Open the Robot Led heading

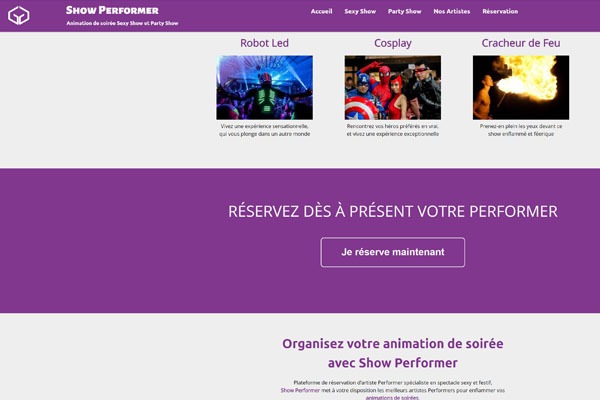[x=264, y=43]
